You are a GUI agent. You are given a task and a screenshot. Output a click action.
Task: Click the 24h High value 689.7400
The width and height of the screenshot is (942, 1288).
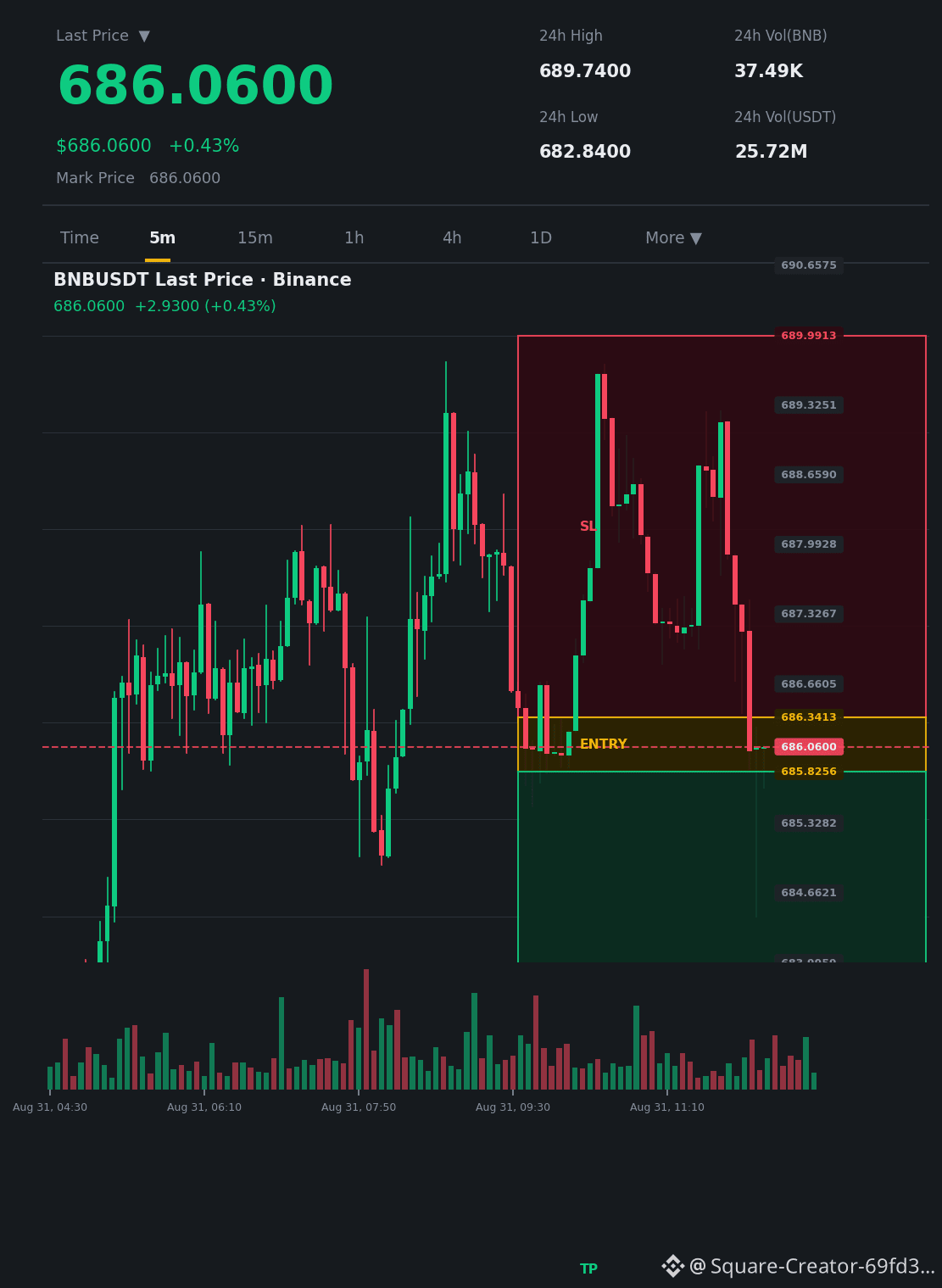[x=585, y=72]
